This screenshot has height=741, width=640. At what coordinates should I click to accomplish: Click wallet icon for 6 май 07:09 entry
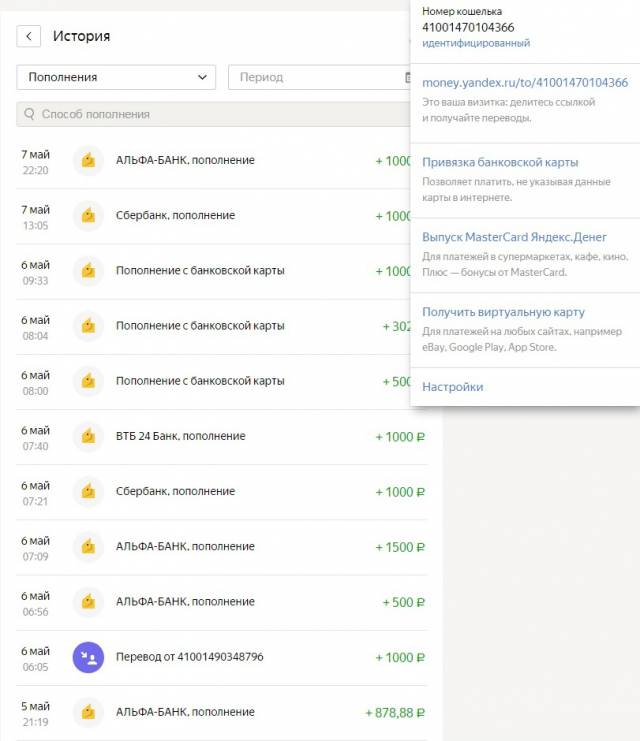tap(88, 547)
